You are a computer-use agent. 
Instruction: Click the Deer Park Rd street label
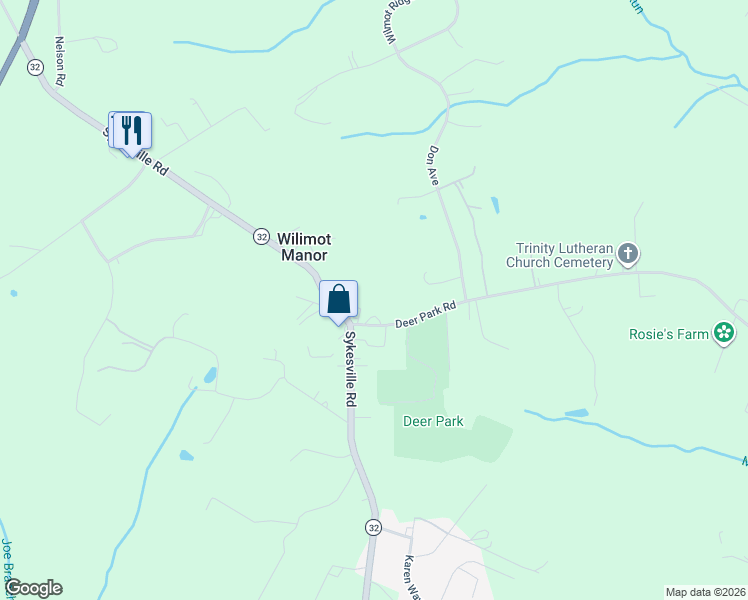(x=426, y=314)
